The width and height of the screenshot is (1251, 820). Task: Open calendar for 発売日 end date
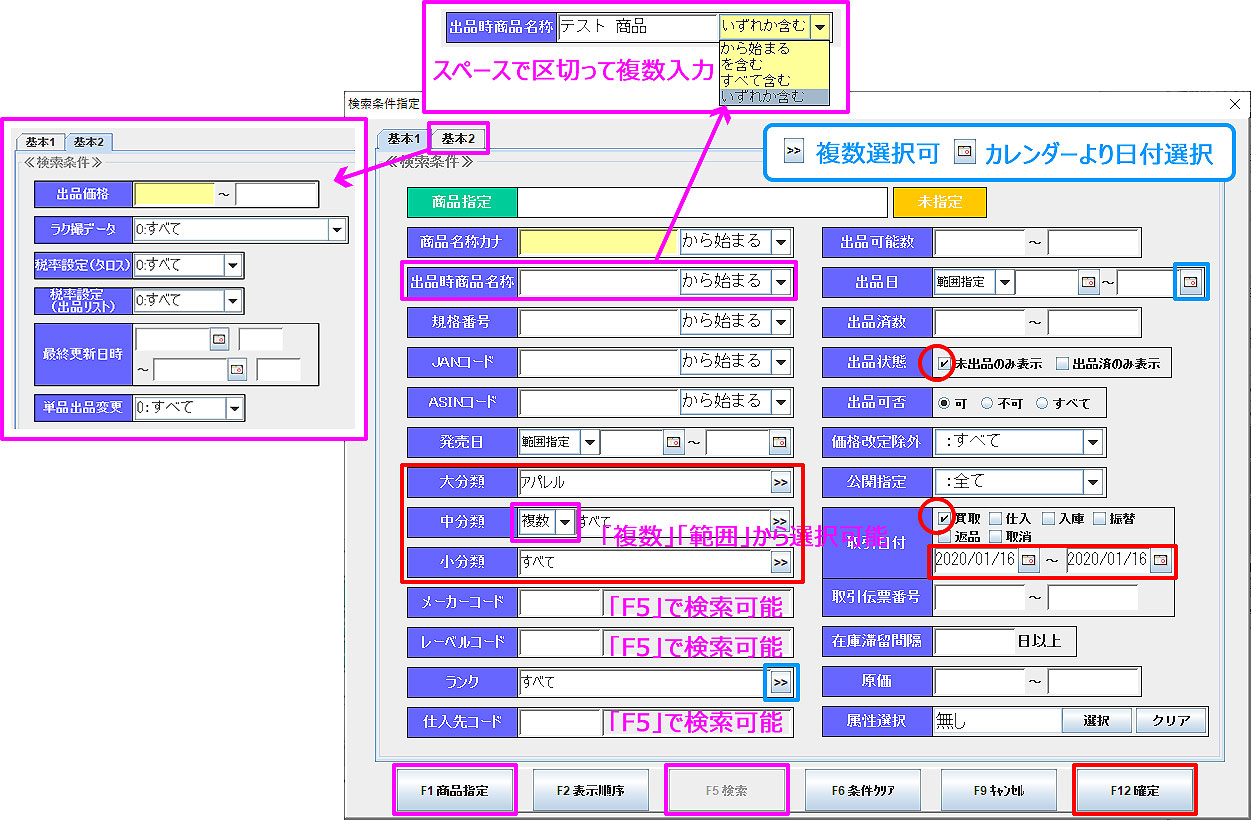tap(778, 442)
